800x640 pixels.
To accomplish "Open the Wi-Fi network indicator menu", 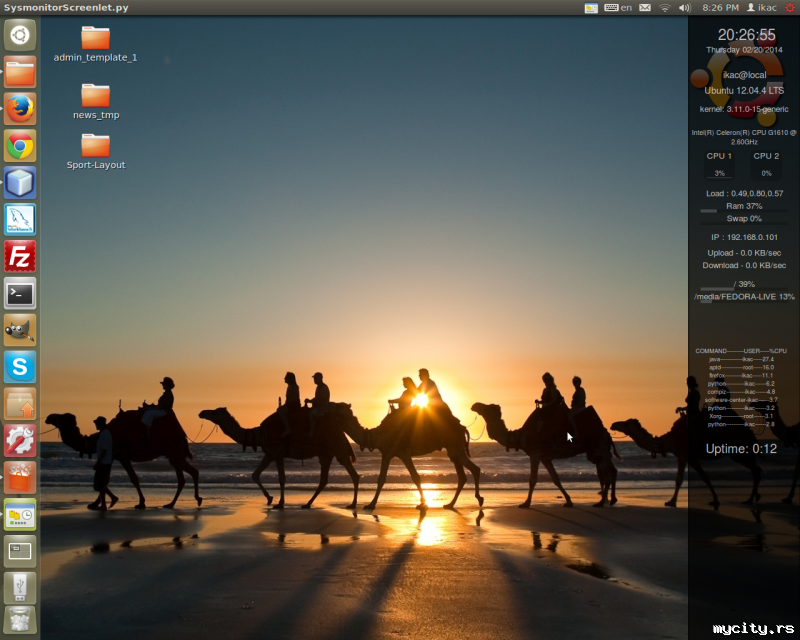I will coord(665,8).
